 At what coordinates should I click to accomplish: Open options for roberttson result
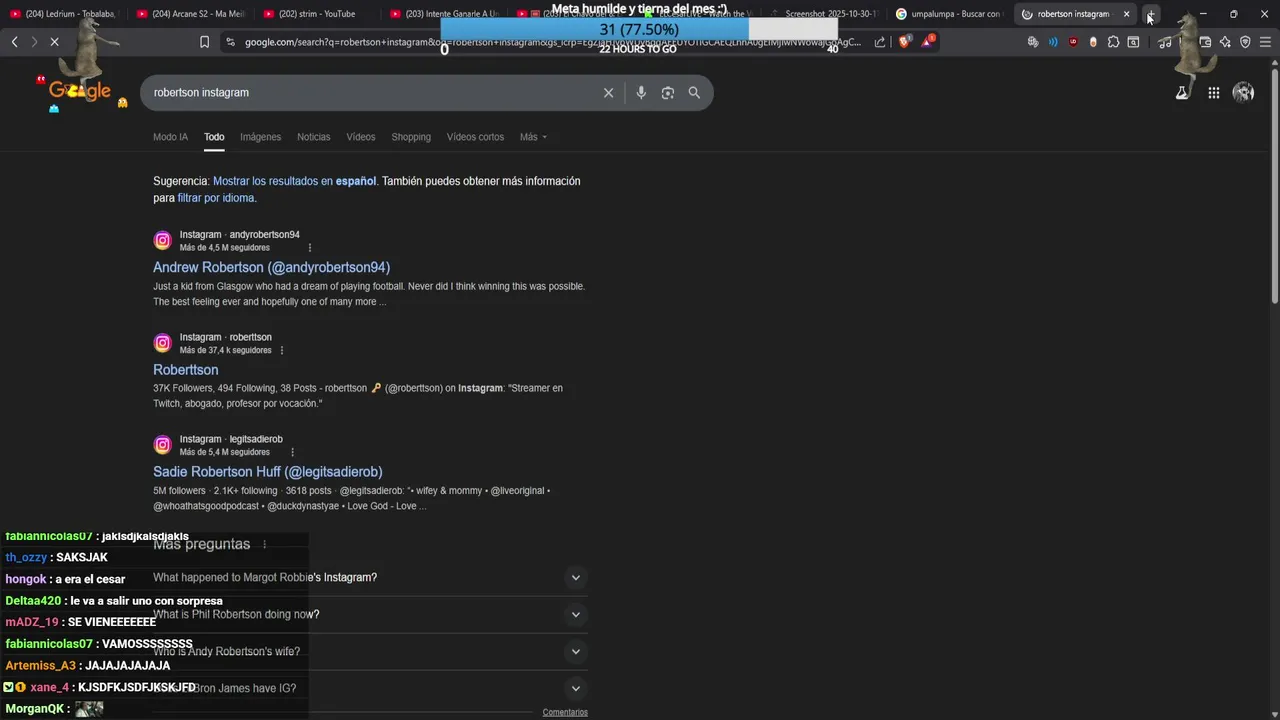282,351
